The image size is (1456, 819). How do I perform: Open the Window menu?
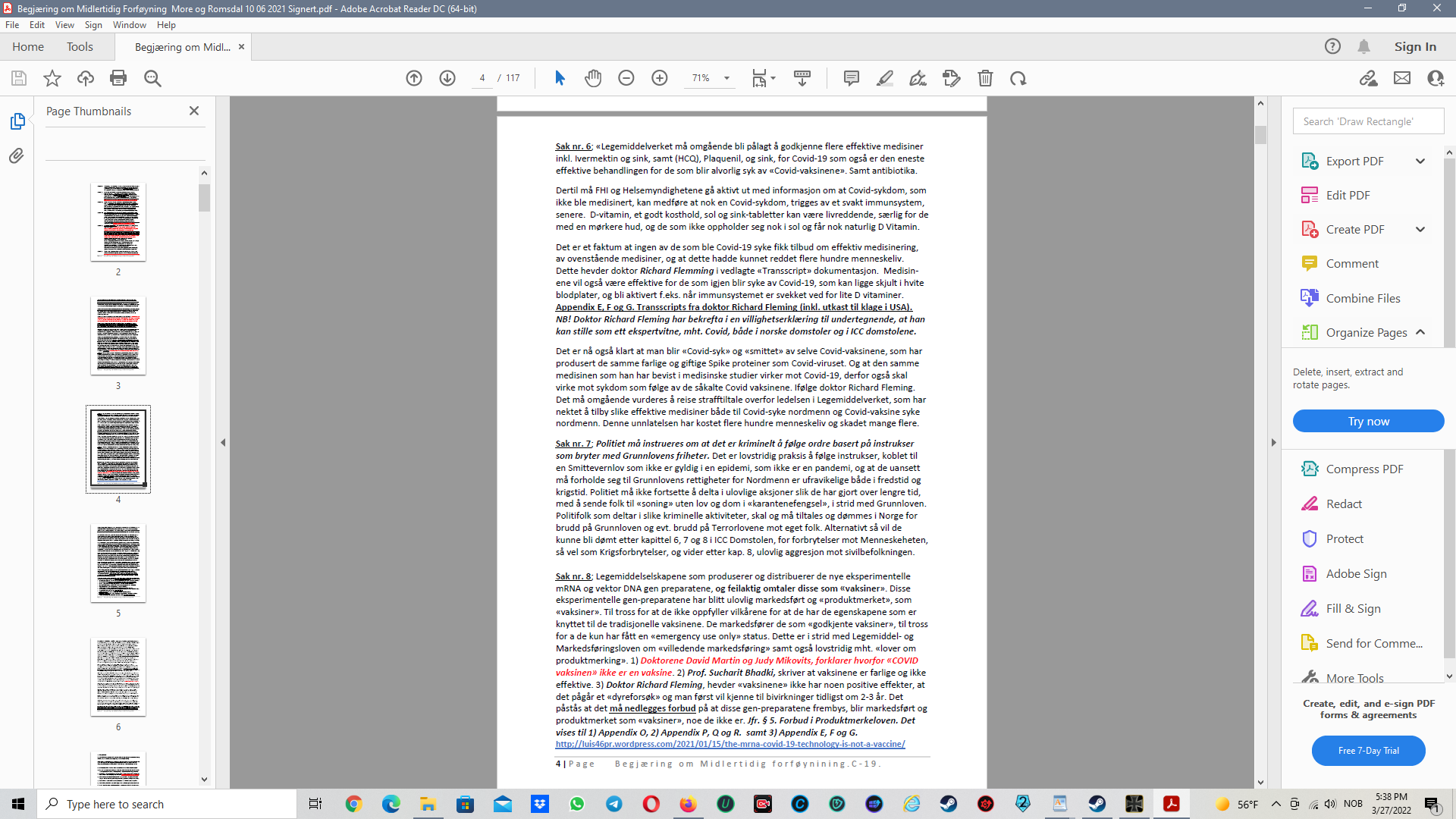pyautogui.click(x=130, y=25)
